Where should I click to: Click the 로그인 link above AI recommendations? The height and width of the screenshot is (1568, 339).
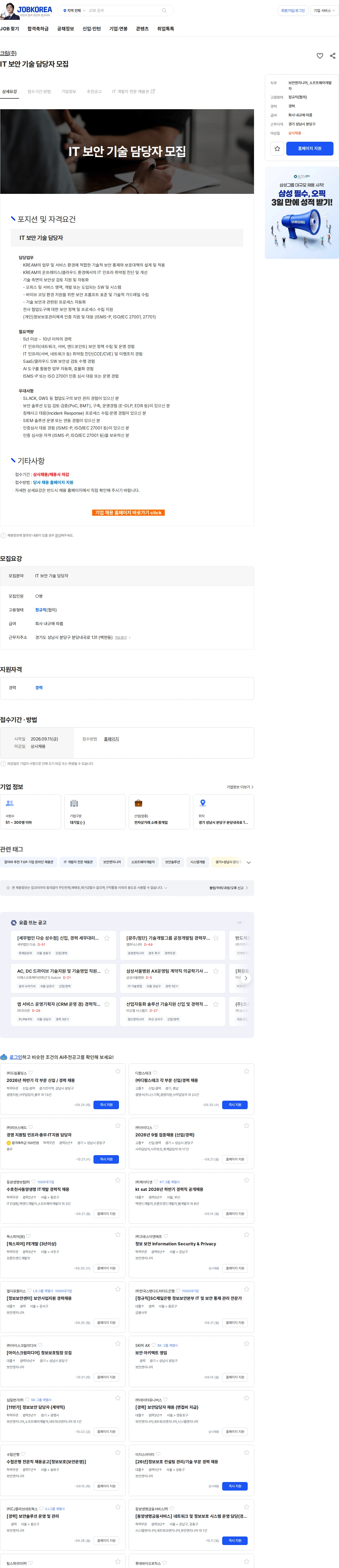pos(15,1057)
